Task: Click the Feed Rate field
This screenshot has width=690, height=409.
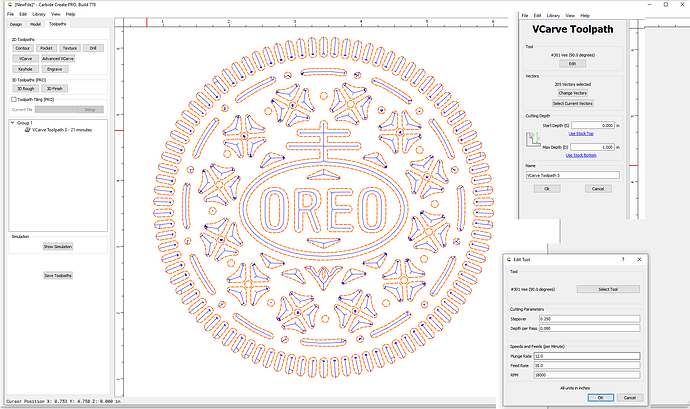Action: point(587,365)
